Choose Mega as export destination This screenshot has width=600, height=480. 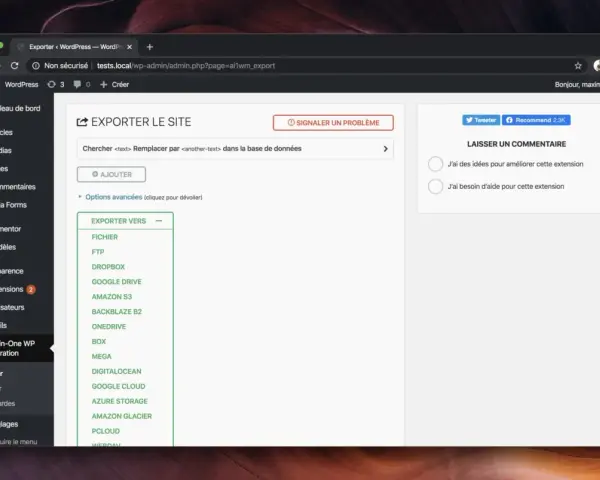tap(101, 356)
